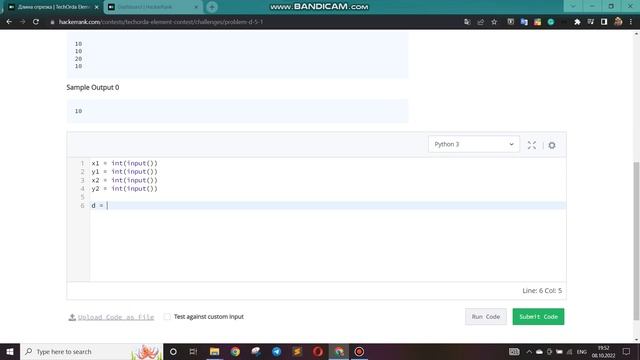Switch to the second HackerRank dashboard tab
Viewport: 640px width, 360px height.
(x=152, y=7)
